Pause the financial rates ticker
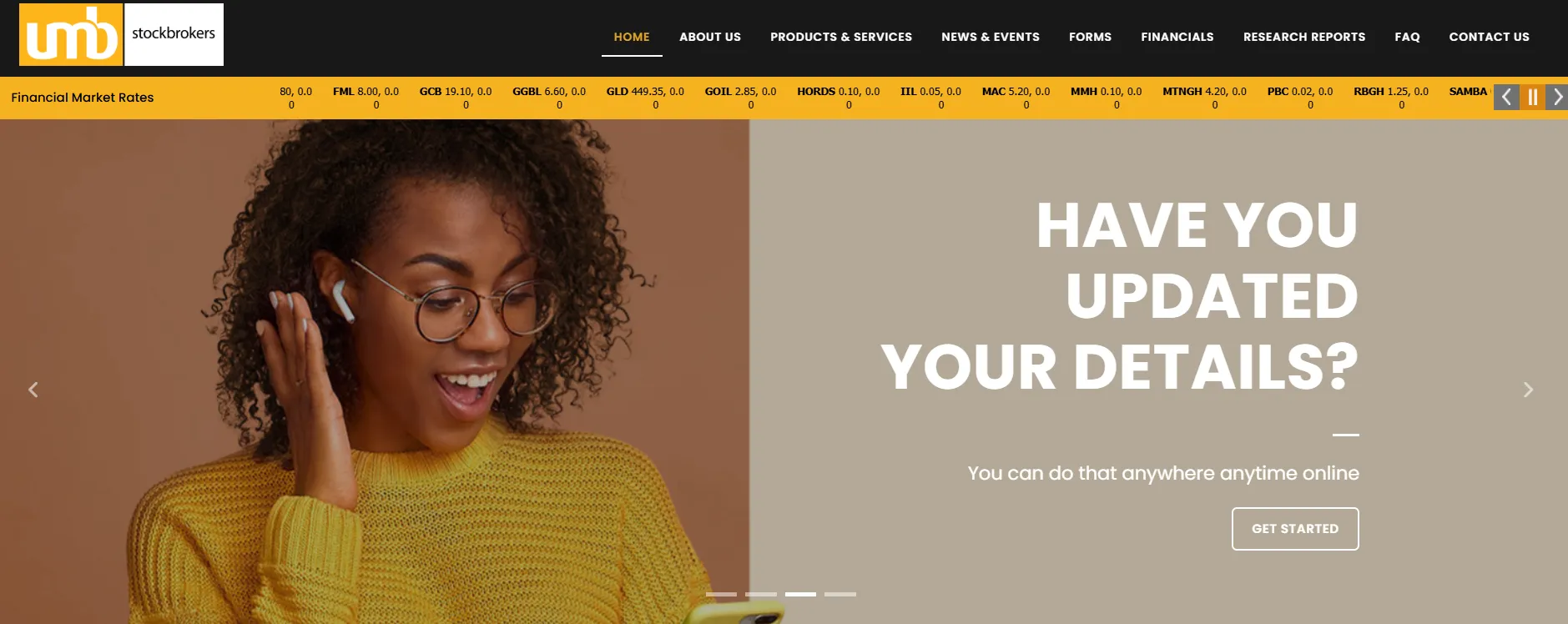Viewport: 1568px width, 624px height. (x=1532, y=97)
